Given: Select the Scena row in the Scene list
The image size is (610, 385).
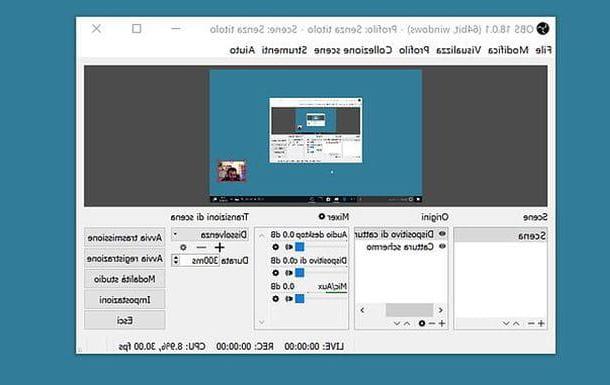Looking at the screenshot, I should tap(501, 236).
